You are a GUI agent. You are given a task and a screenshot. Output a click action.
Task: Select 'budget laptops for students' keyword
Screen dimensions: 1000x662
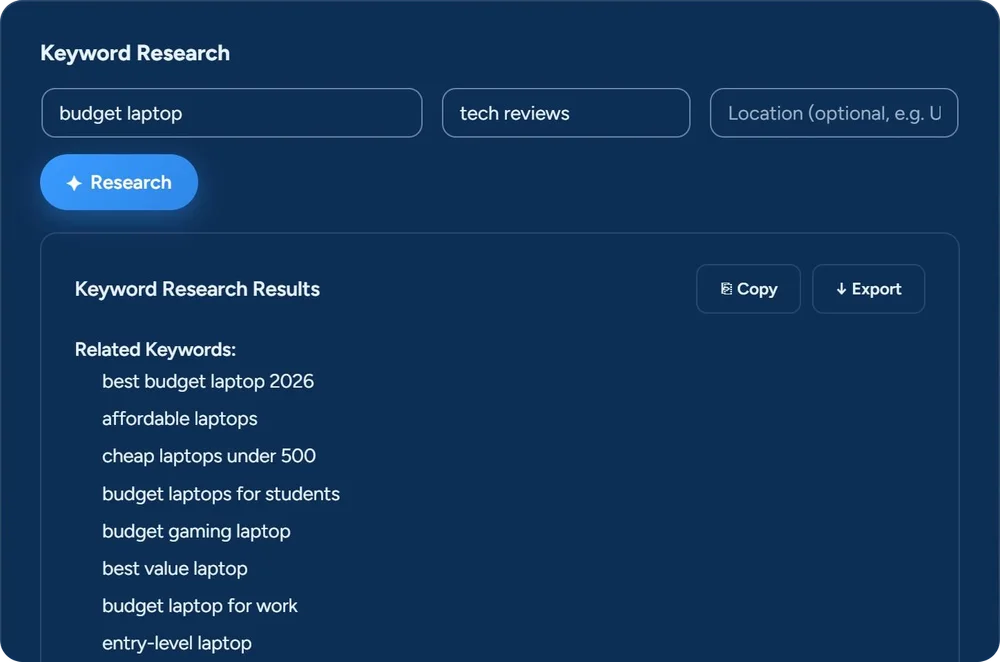coord(221,494)
